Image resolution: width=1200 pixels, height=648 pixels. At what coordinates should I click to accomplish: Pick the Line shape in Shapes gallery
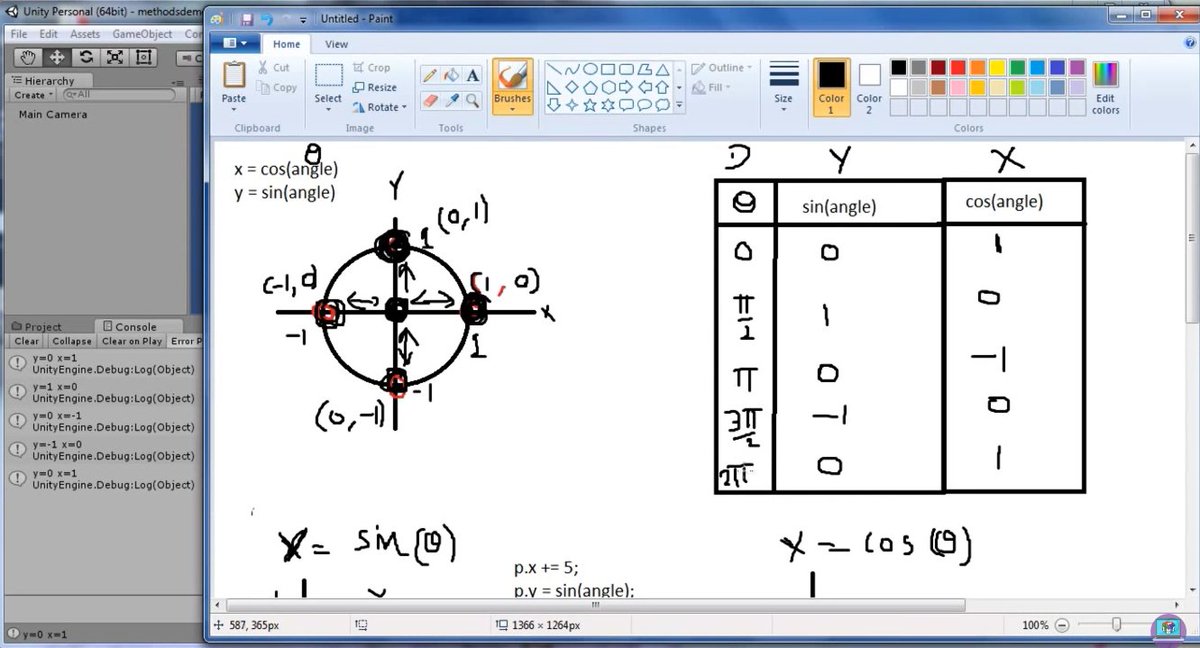point(553,70)
